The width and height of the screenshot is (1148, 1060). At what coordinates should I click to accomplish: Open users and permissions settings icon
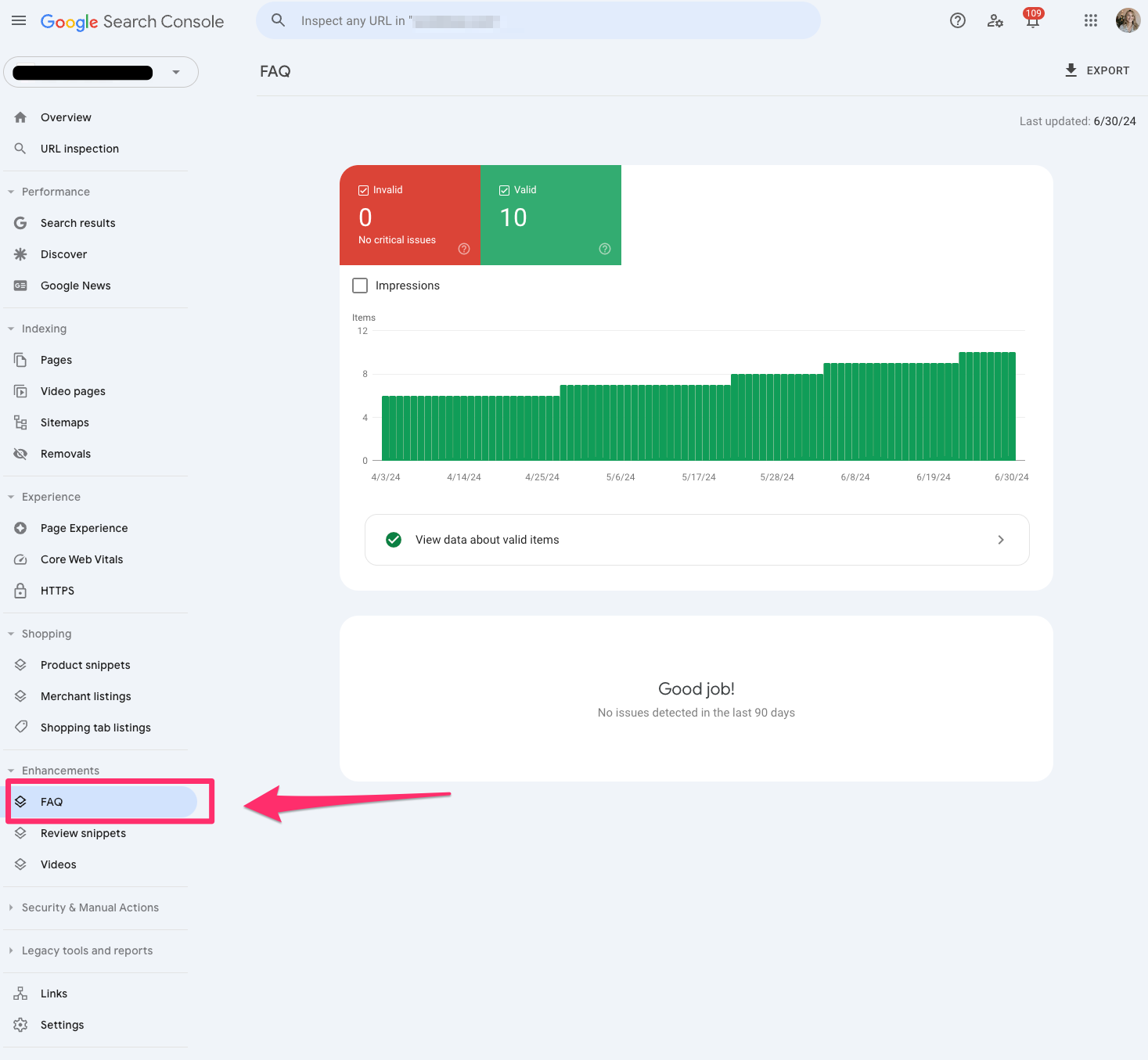(x=995, y=21)
